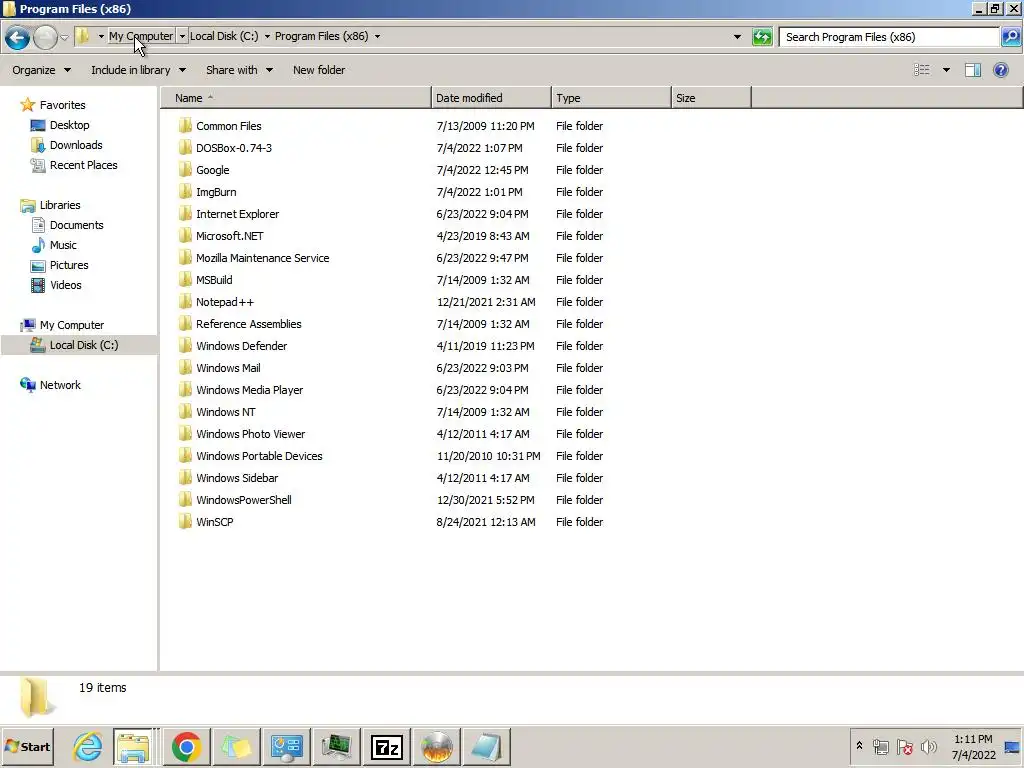Image resolution: width=1024 pixels, height=768 pixels.
Task: Toggle the preview pane button
Action: tap(972, 70)
